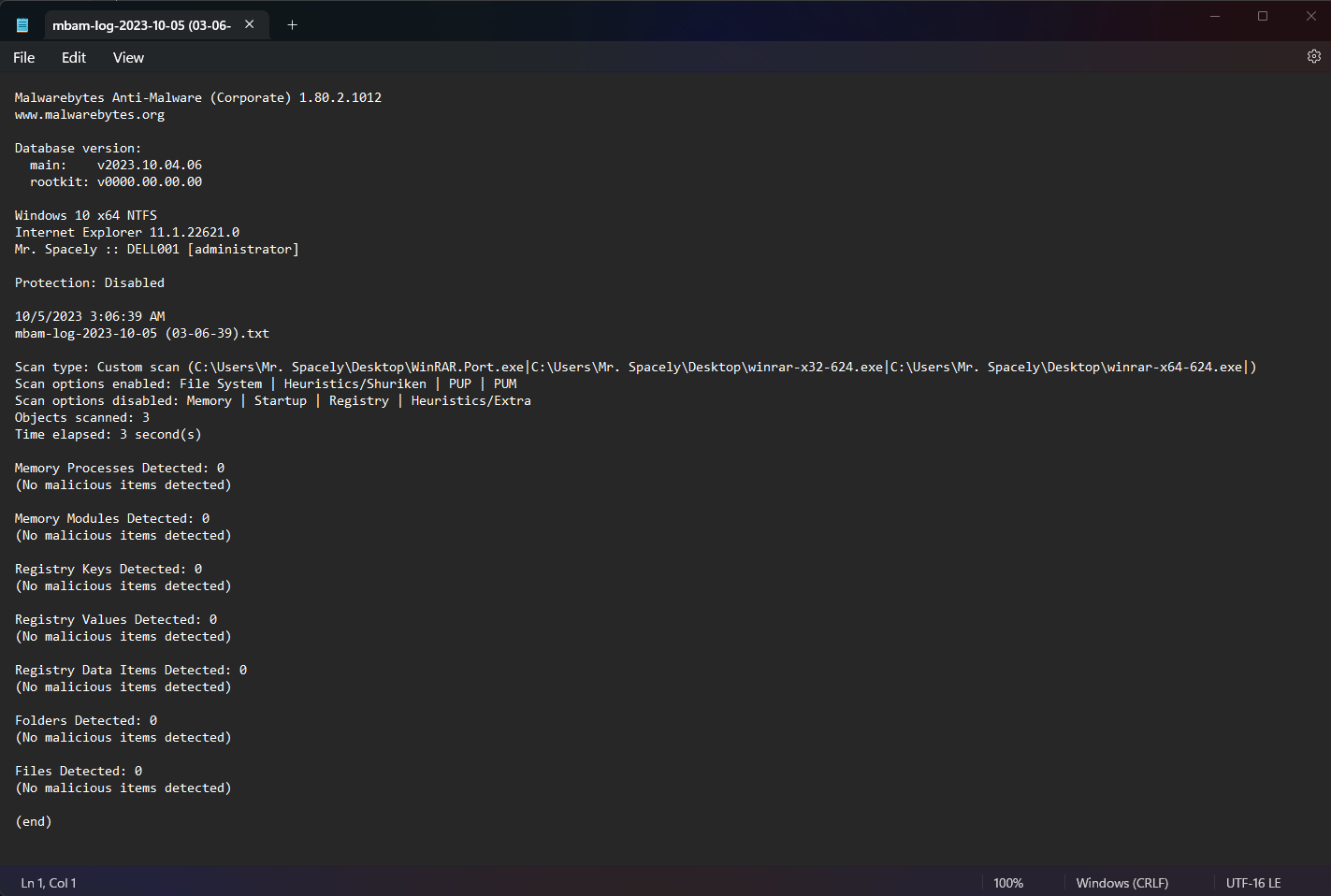Click the winrar-x32-624.exe path text
Viewport: 1331px width, 896px height.
pyautogui.click(x=707, y=367)
